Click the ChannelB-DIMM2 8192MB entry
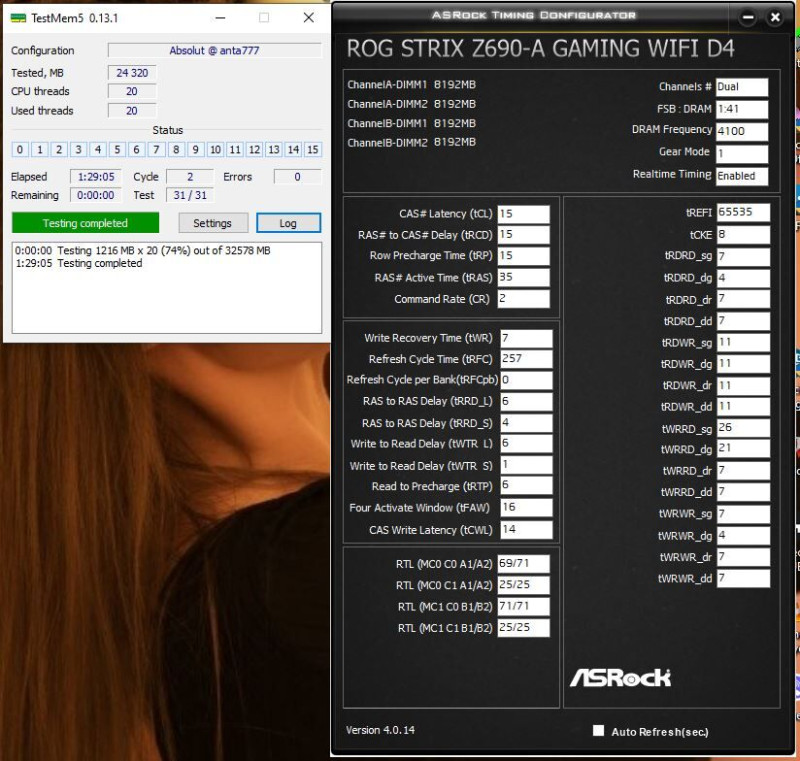 point(411,143)
